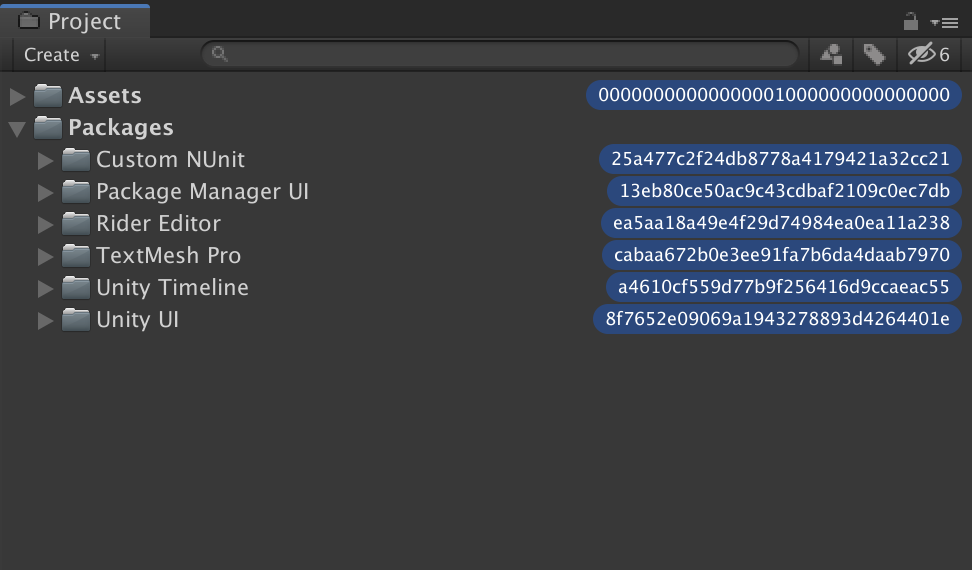Click the Assets folder icon

pyautogui.click(x=48, y=96)
